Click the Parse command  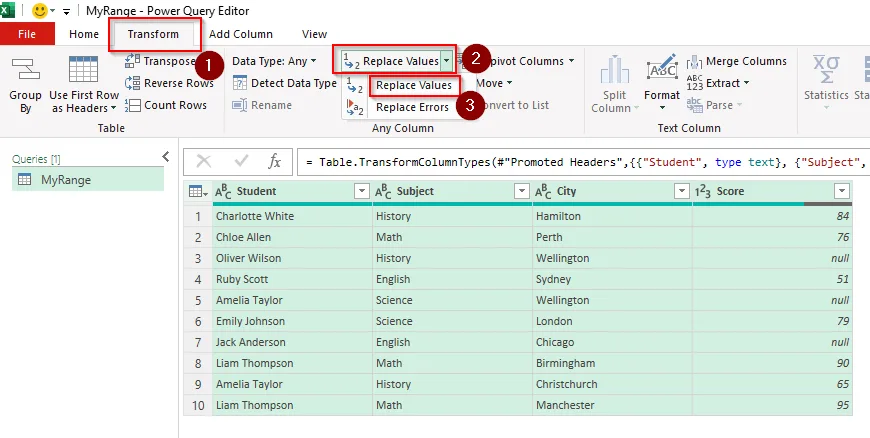[x=714, y=105]
